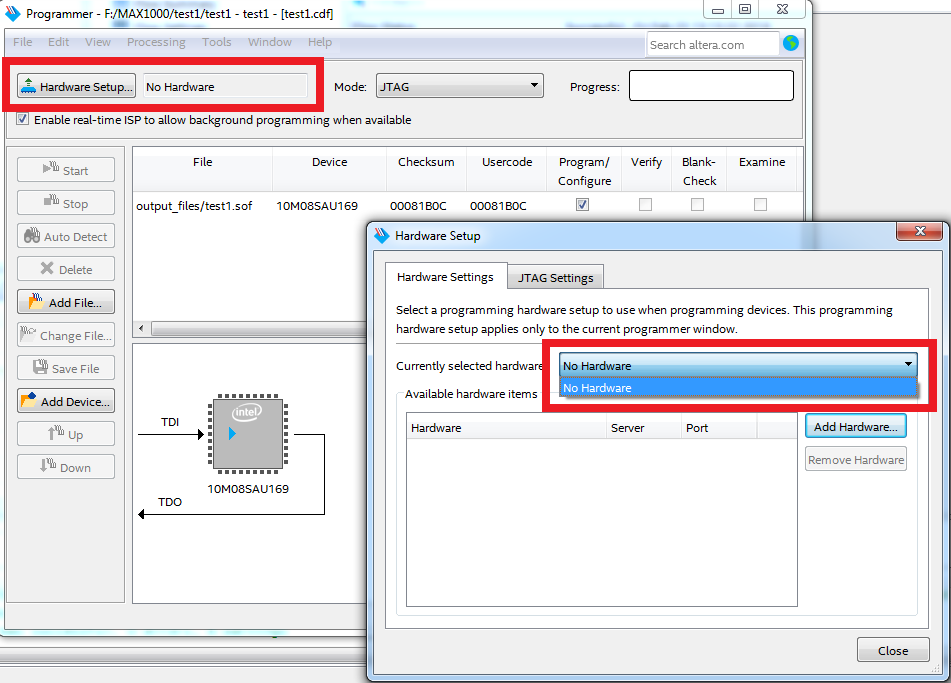Click the No Hardware field beside Hardware Setup
The image size is (951, 683).
pyautogui.click(x=225, y=86)
